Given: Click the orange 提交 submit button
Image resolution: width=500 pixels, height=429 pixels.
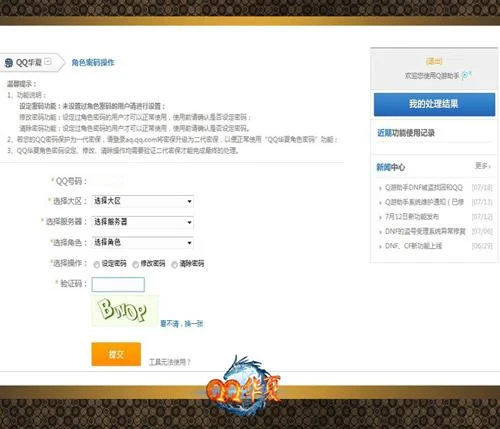Looking at the screenshot, I should point(116,354).
